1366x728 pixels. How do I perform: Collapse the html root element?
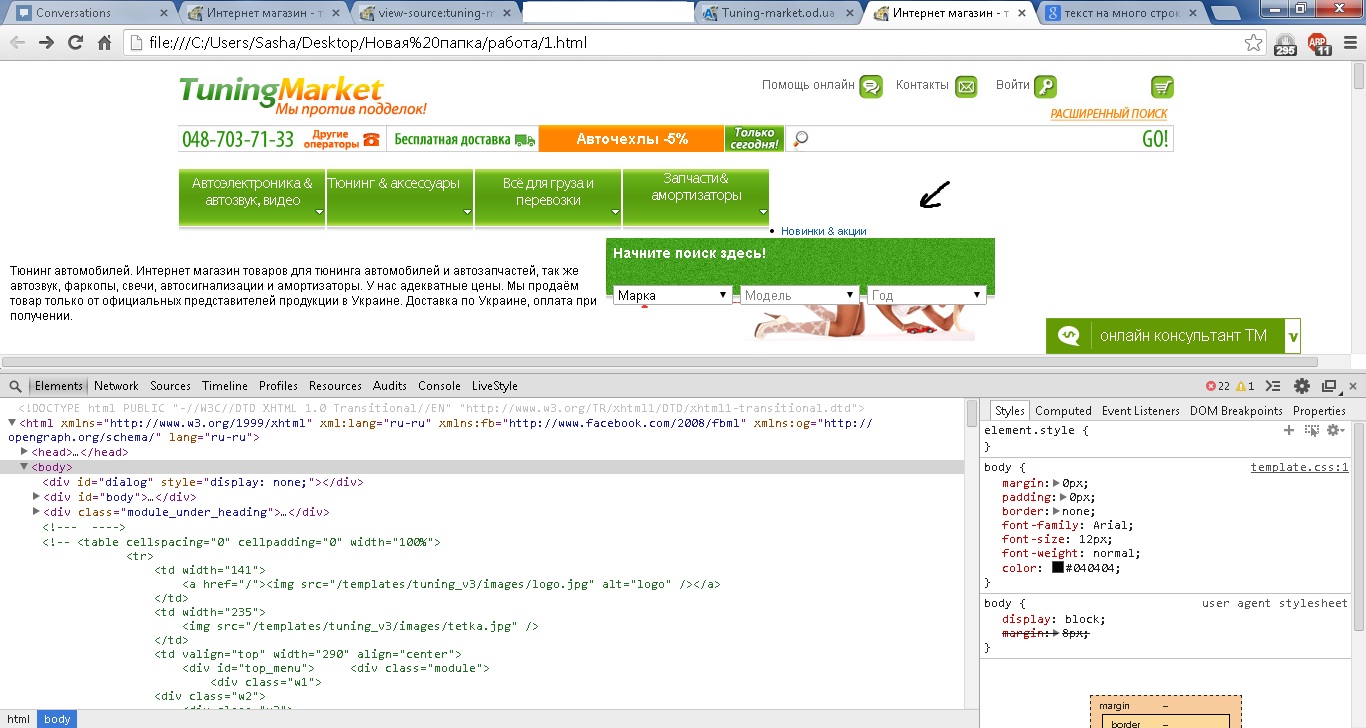tap(12, 423)
